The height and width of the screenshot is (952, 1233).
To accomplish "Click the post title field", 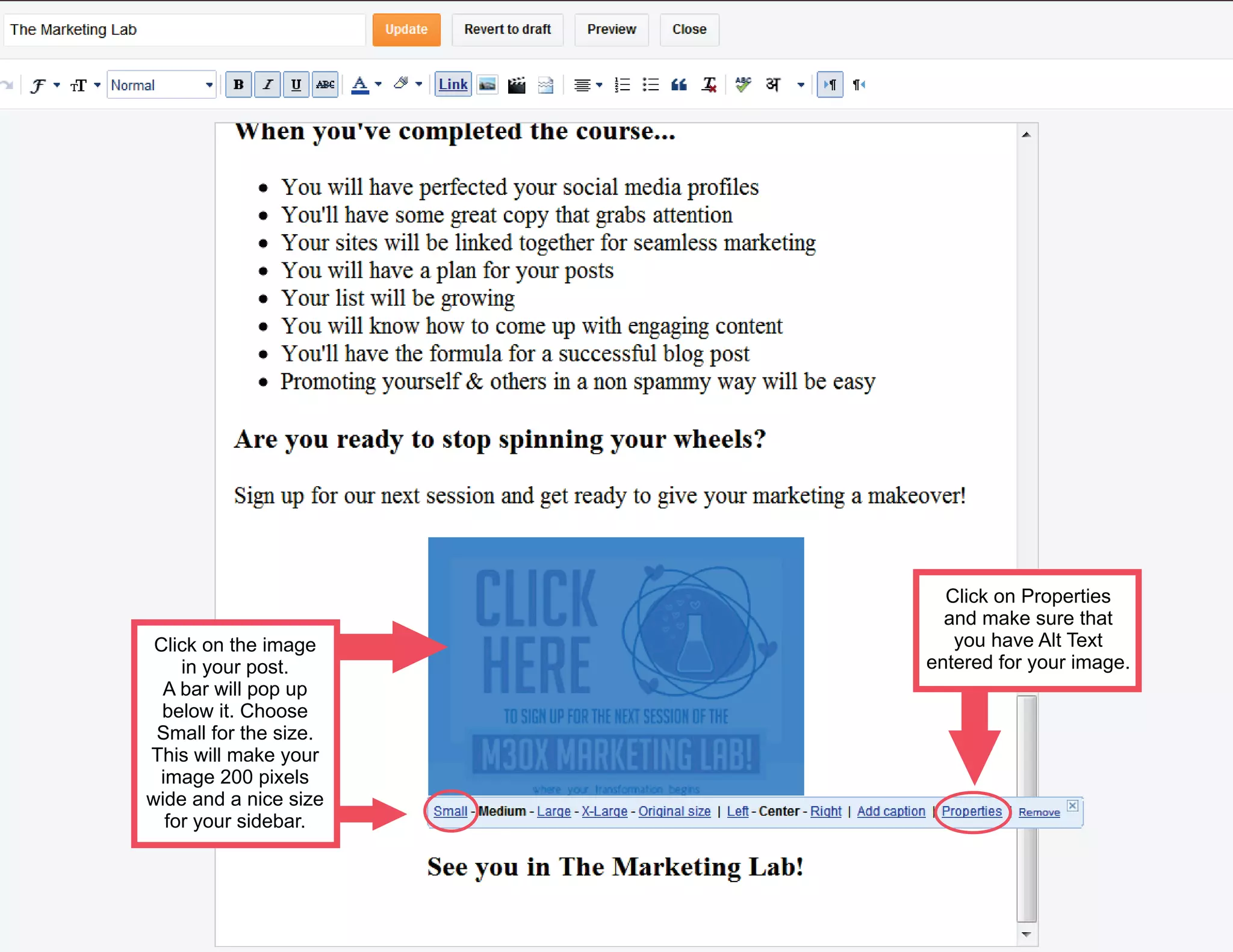I will (x=184, y=29).
